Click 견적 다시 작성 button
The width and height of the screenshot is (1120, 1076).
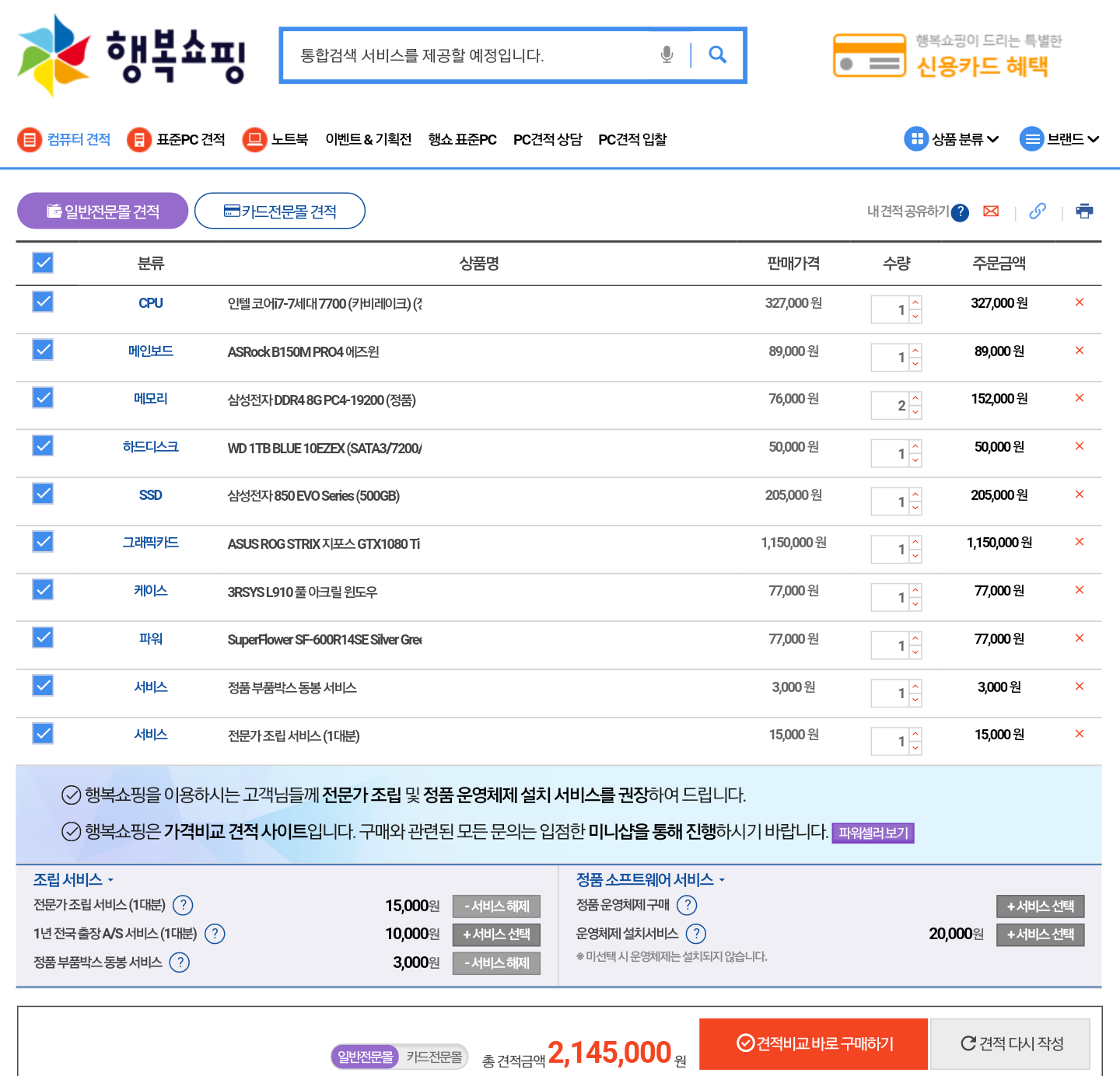point(1010,1043)
